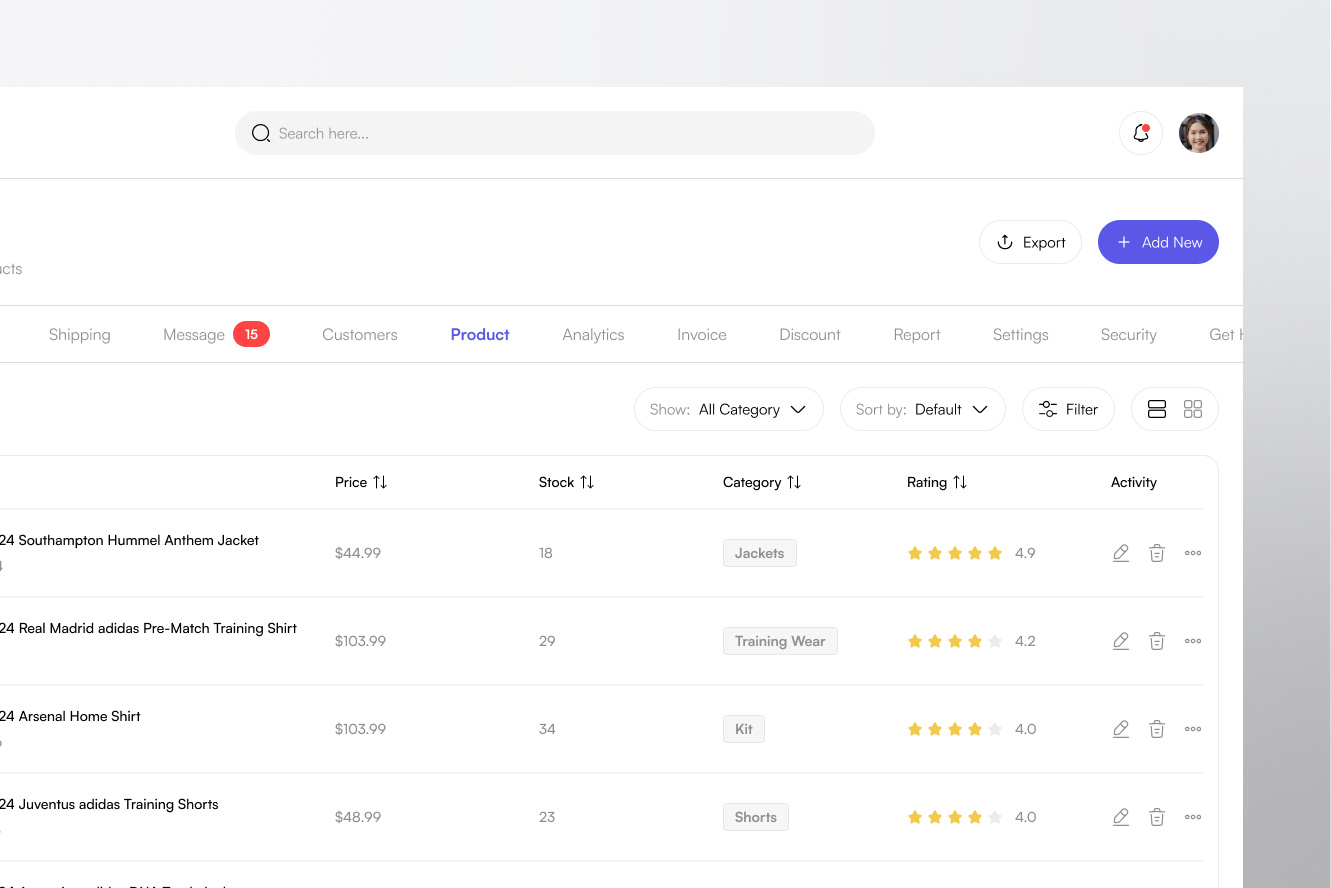
Task: Click the search magnifier icon
Action: [261, 133]
